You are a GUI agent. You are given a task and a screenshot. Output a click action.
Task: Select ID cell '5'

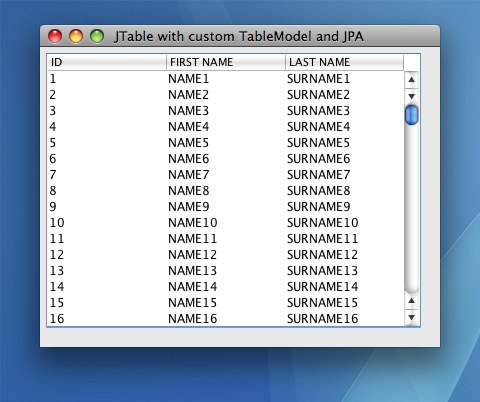pyautogui.click(x=107, y=143)
